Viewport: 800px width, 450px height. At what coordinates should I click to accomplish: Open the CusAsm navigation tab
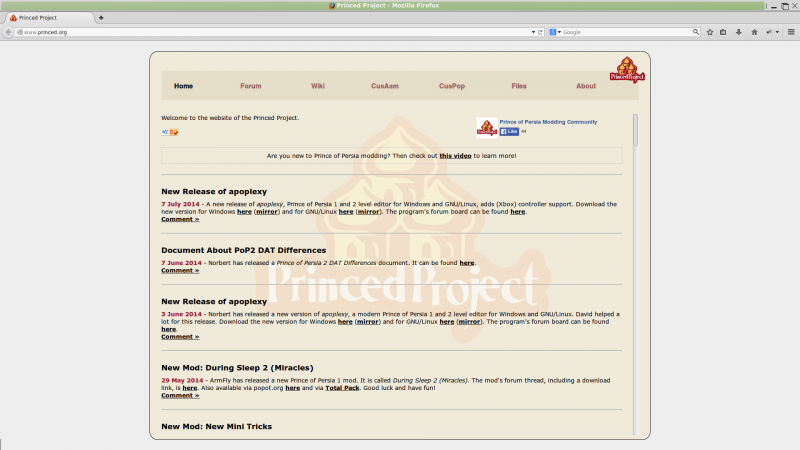385,86
